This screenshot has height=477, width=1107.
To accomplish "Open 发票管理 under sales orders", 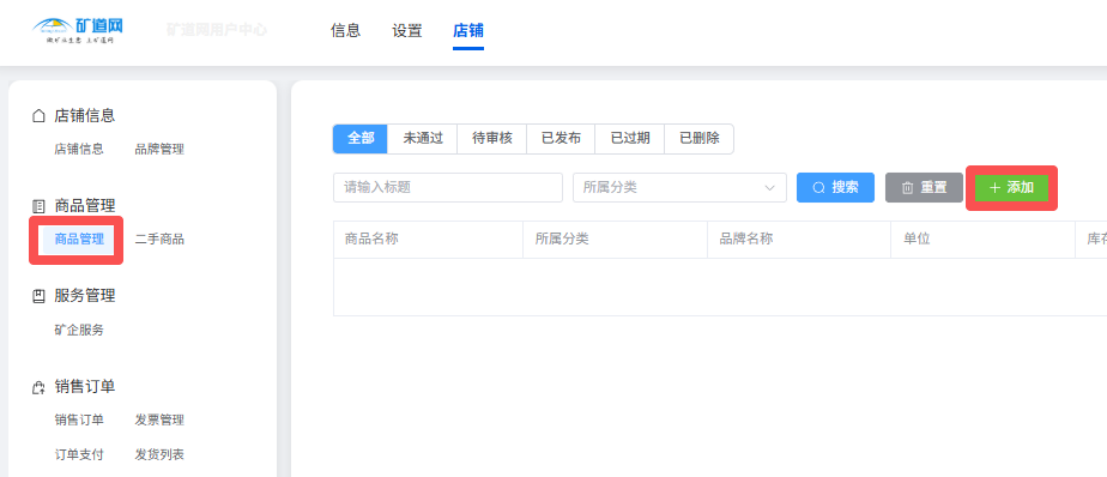I will pos(159,420).
